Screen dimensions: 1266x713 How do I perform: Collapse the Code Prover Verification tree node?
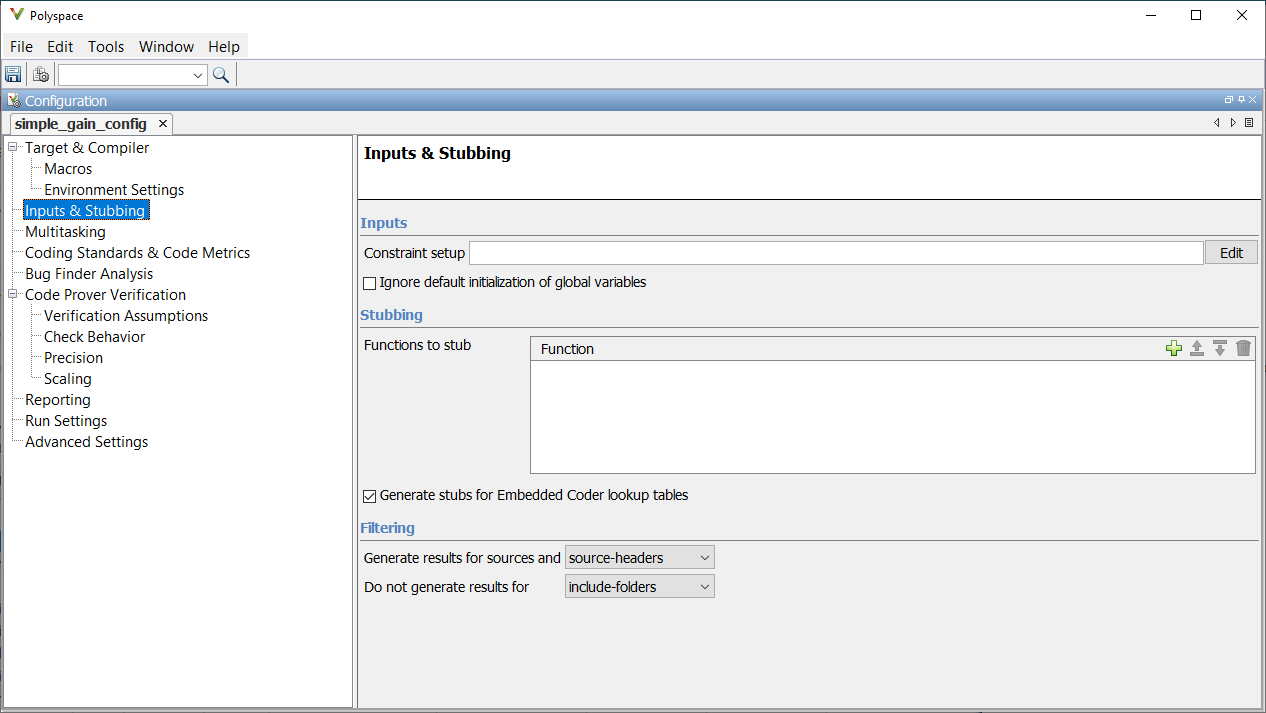13,295
